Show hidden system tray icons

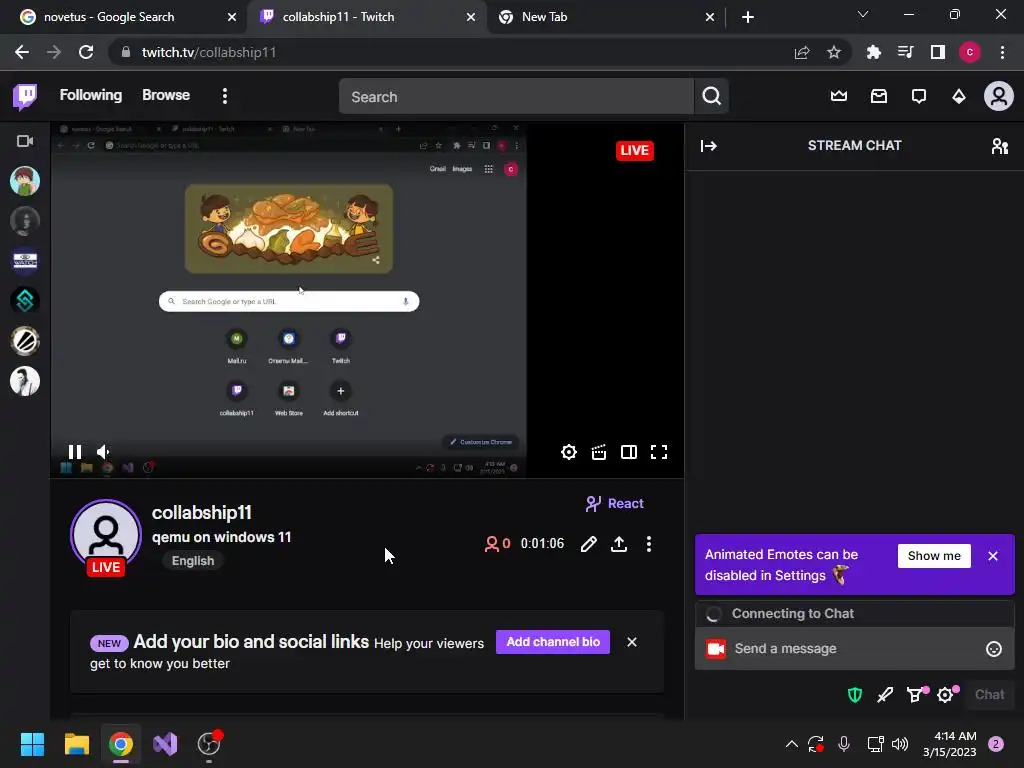pos(792,744)
